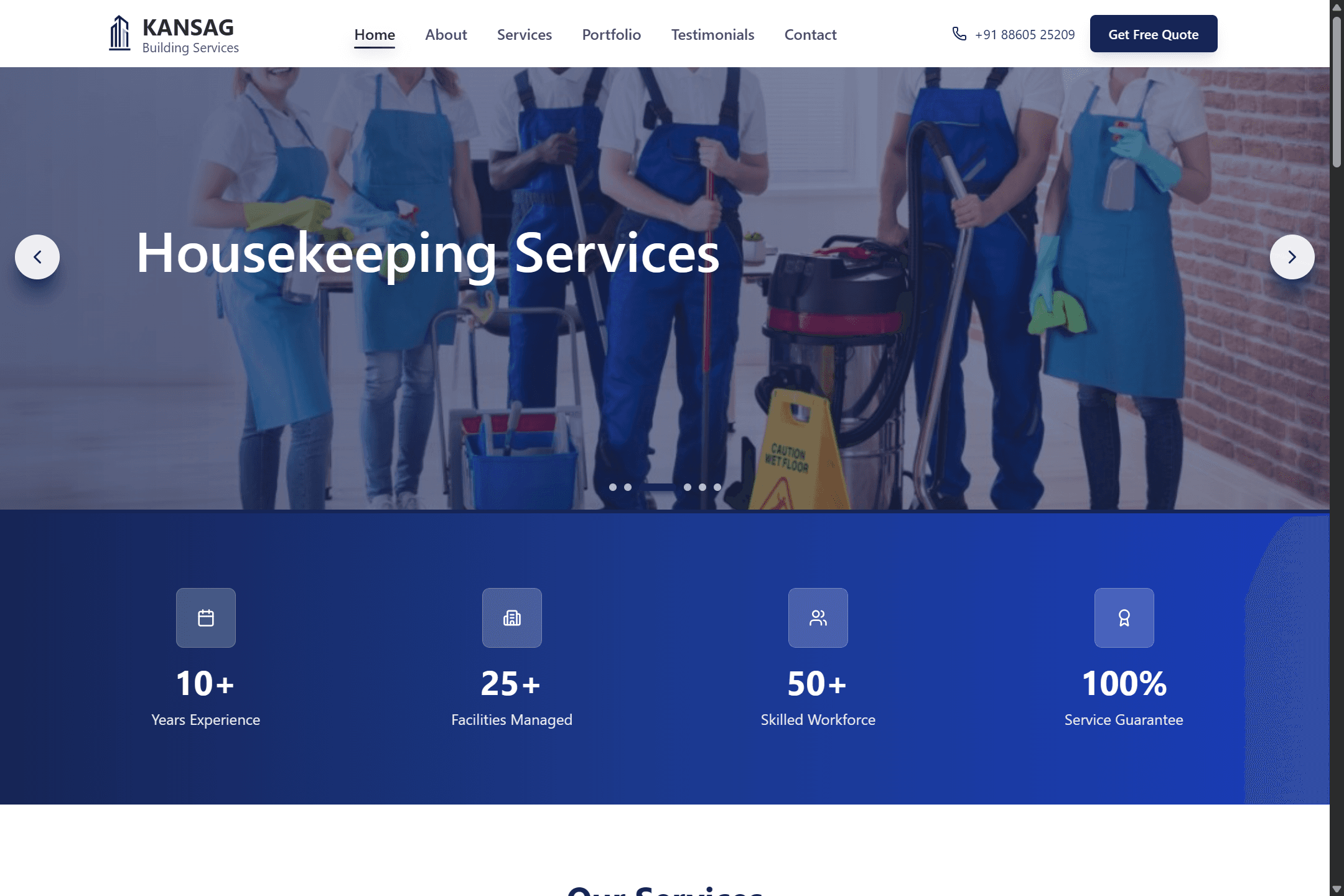
Task: Switch to the About page
Action: (446, 35)
